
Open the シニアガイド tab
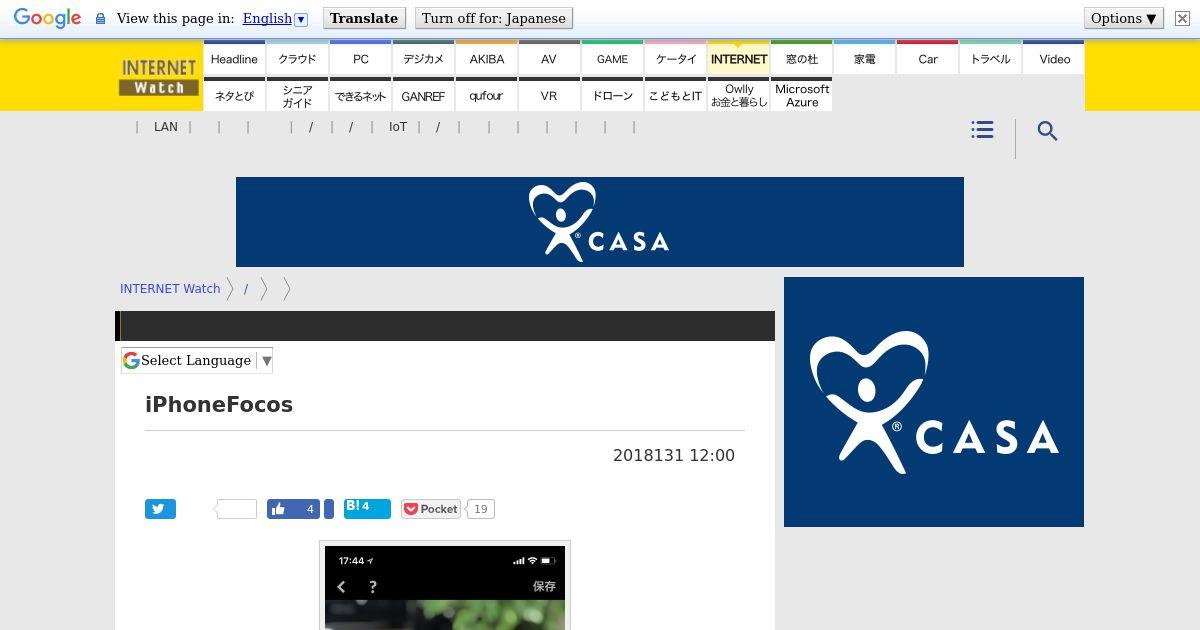coord(297,95)
